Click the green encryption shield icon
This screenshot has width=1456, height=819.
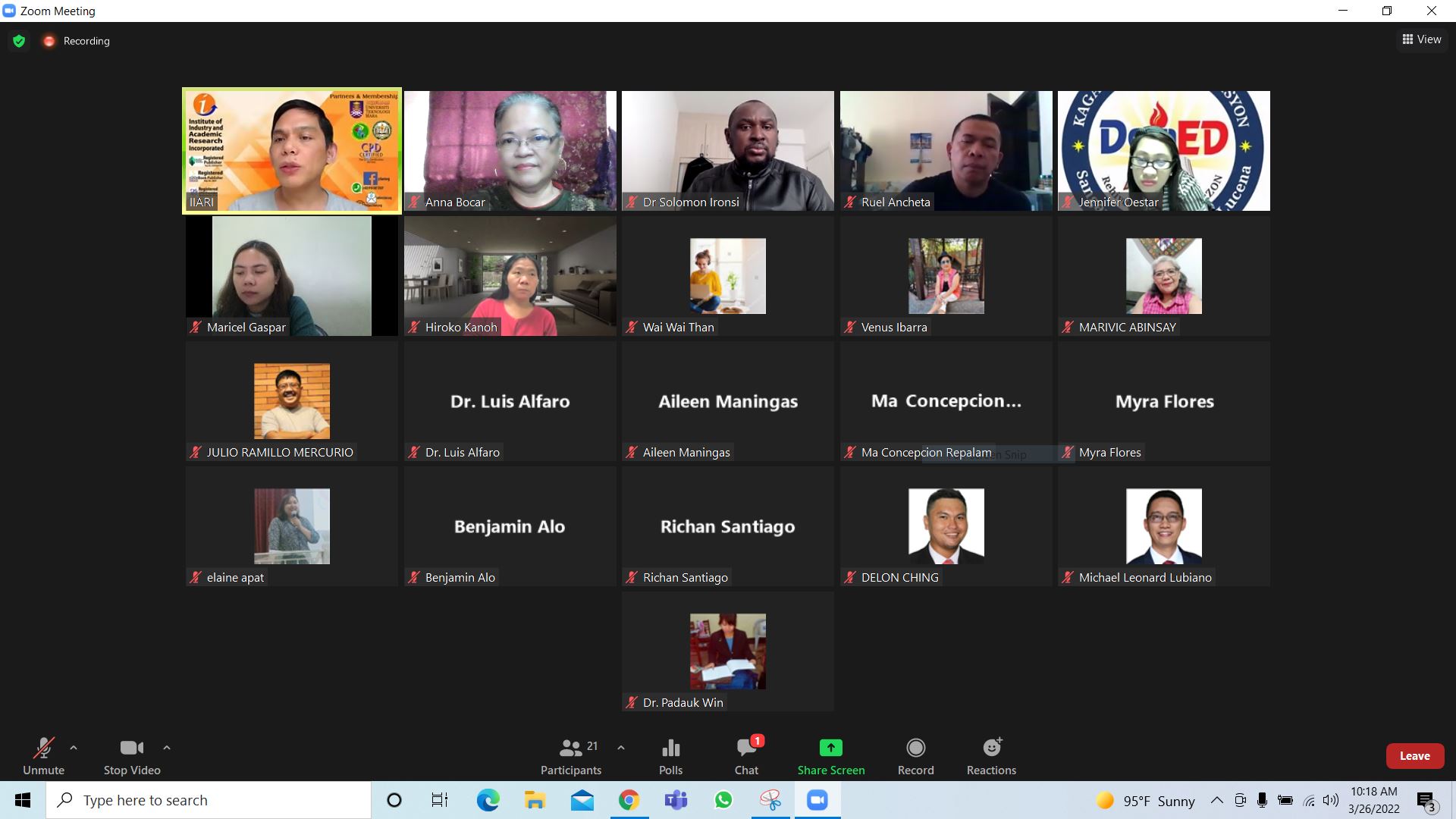pyautogui.click(x=19, y=41)
